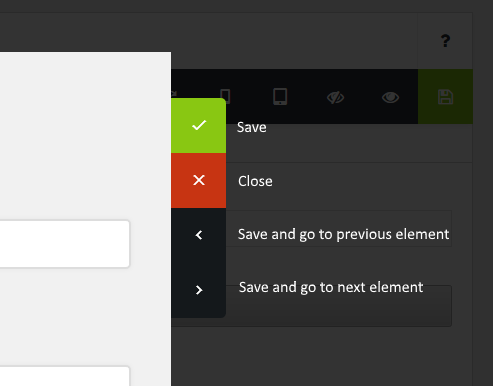Focus the lower white input field at bottom
493x386 pixels.
[65, 376]
